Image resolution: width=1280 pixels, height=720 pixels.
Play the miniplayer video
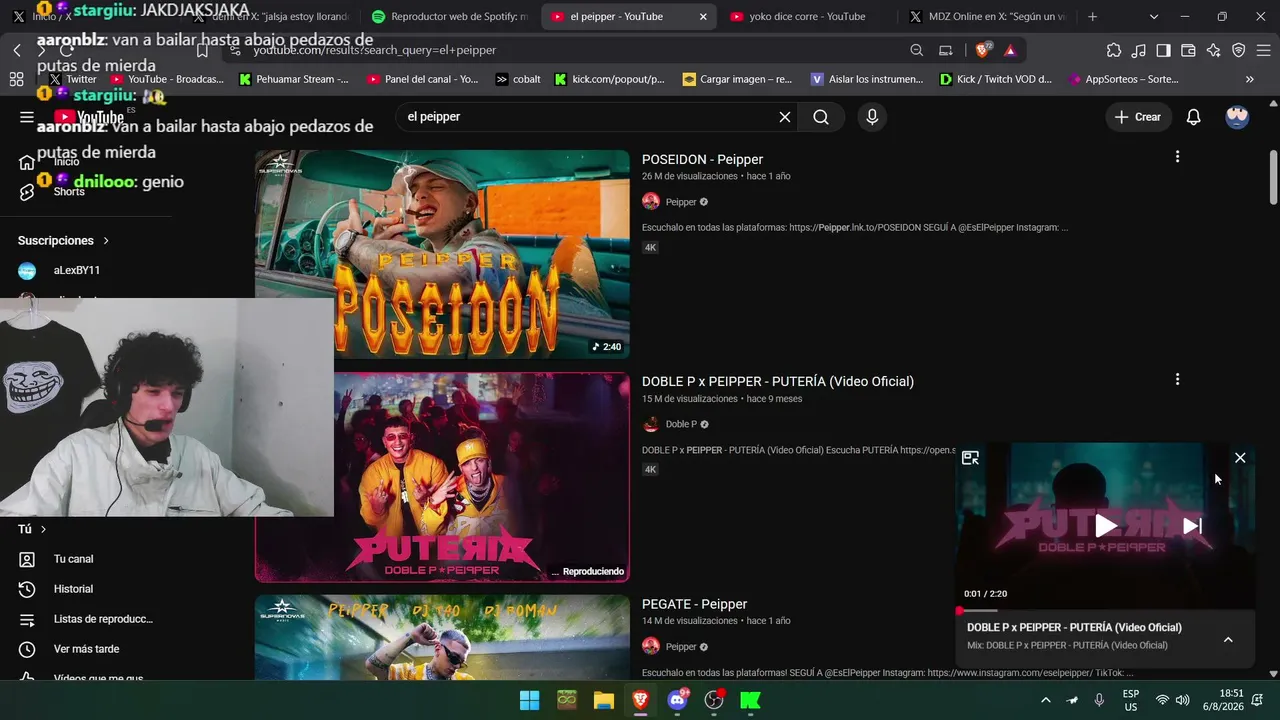pos(1105,526)
